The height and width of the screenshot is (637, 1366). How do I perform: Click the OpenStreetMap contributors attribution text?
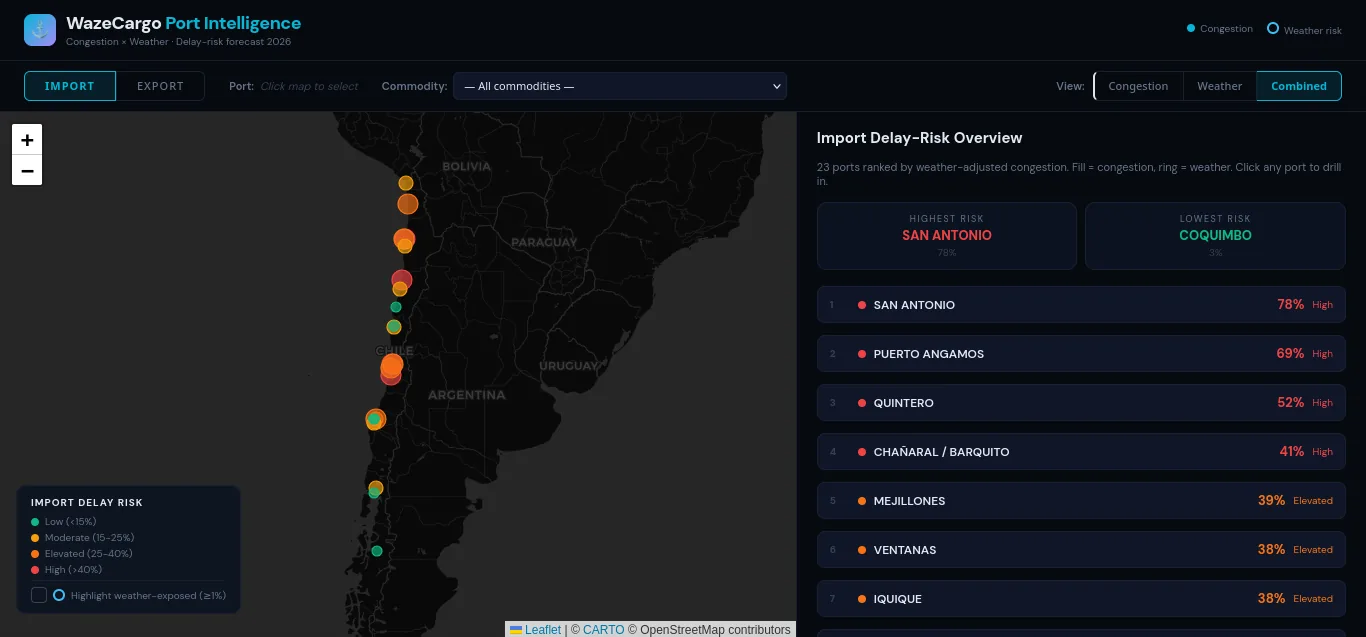tap(715, 630)
